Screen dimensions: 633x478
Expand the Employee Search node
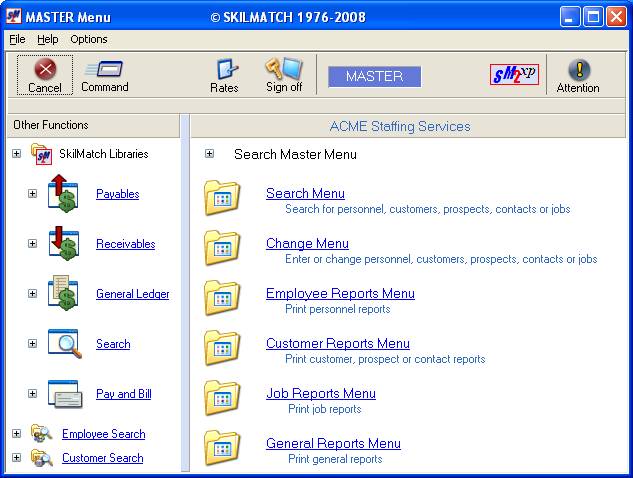tap(17, 434)
